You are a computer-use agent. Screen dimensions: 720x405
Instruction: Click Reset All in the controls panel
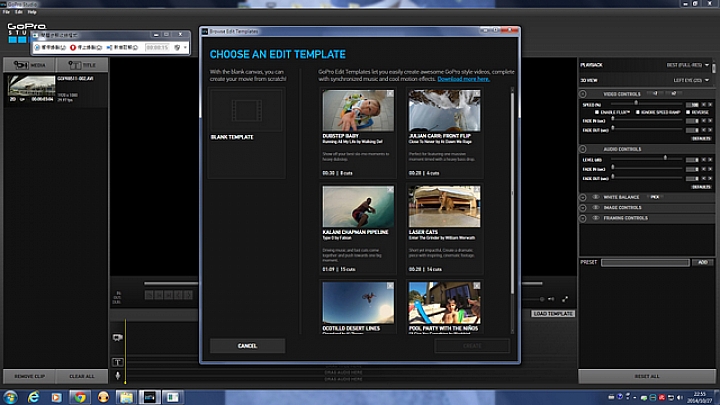[647, 376]
